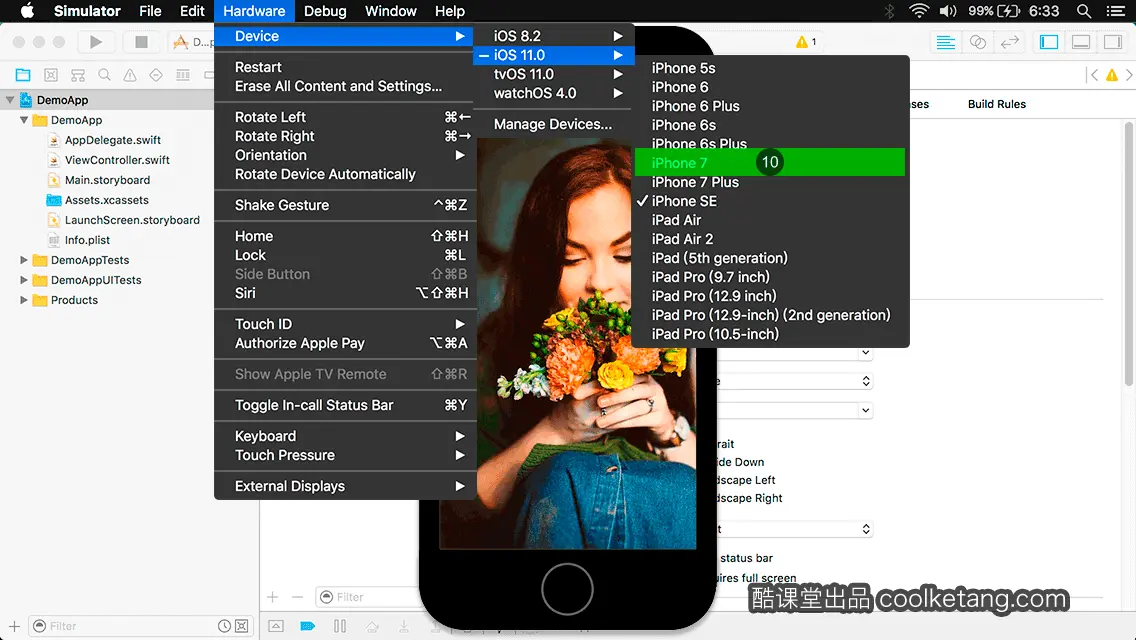Choose iPad Air 2 device
Viewport: 1136px width, 640px height.
point(769,239)
